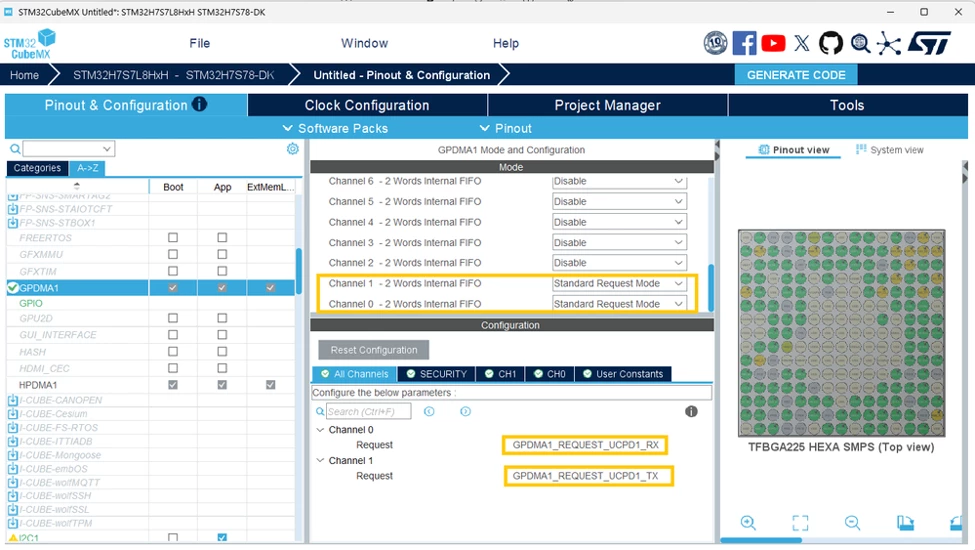
Task: Click the download icon next to I-CUBE-CANOPEN
Action: pyautogui.click(x=12, y=400)
